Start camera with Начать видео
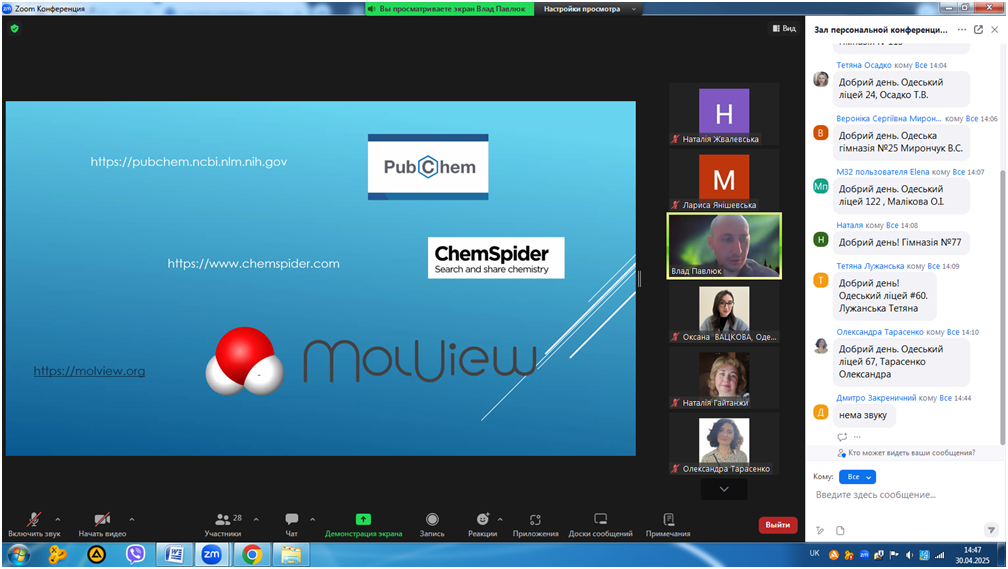Image resolution: width=1008 pixels, height=569 pixels. (x=102, y=524)
